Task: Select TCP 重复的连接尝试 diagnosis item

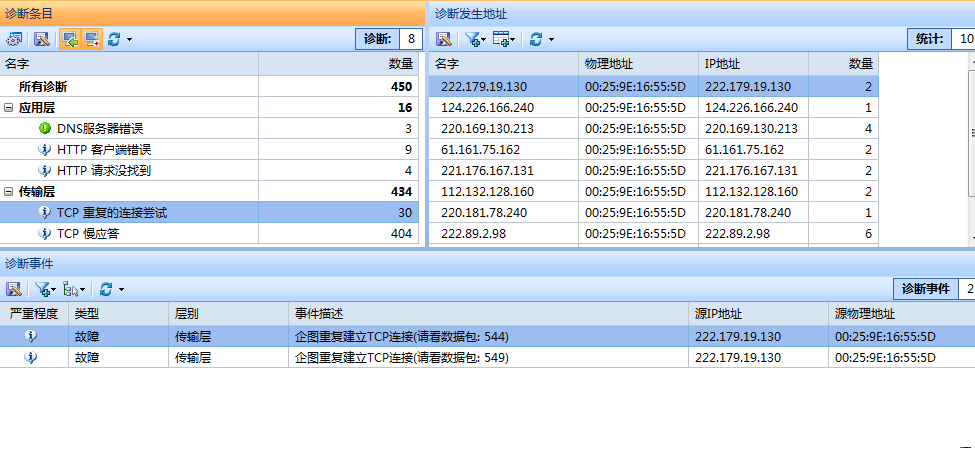Action: pyautogui.click(x=209, y=213)
